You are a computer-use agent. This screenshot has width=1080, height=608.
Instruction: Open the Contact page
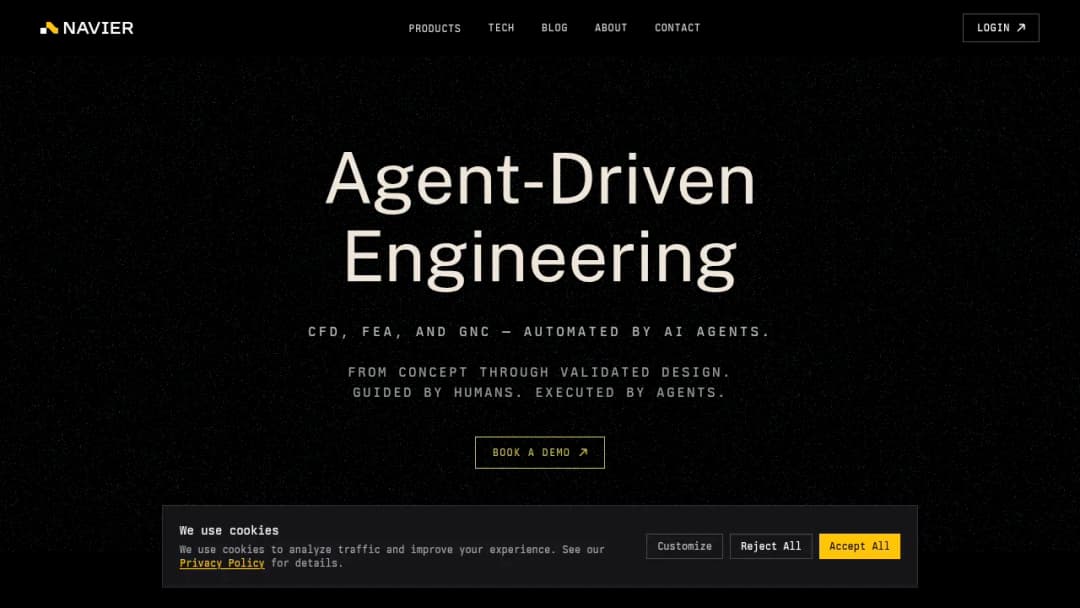pos(677,28)
